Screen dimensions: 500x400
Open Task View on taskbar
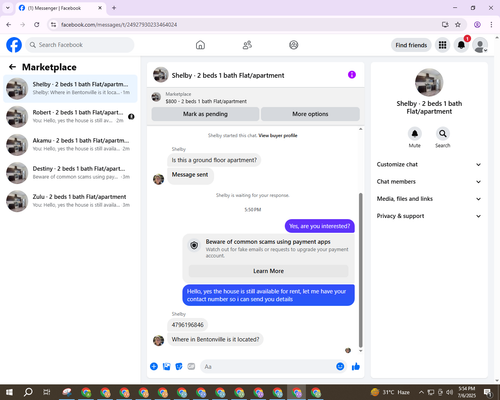(x=47, y=392)
